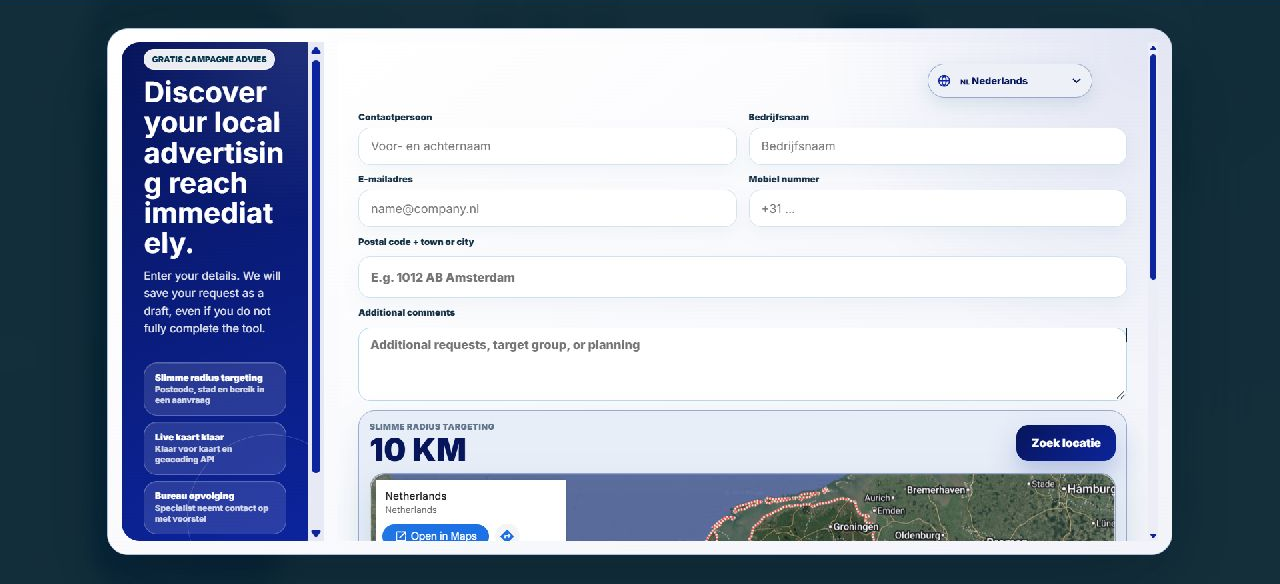Click the Zoek locatie button
The image size is (1280, 584).
tap(1066, 443)
